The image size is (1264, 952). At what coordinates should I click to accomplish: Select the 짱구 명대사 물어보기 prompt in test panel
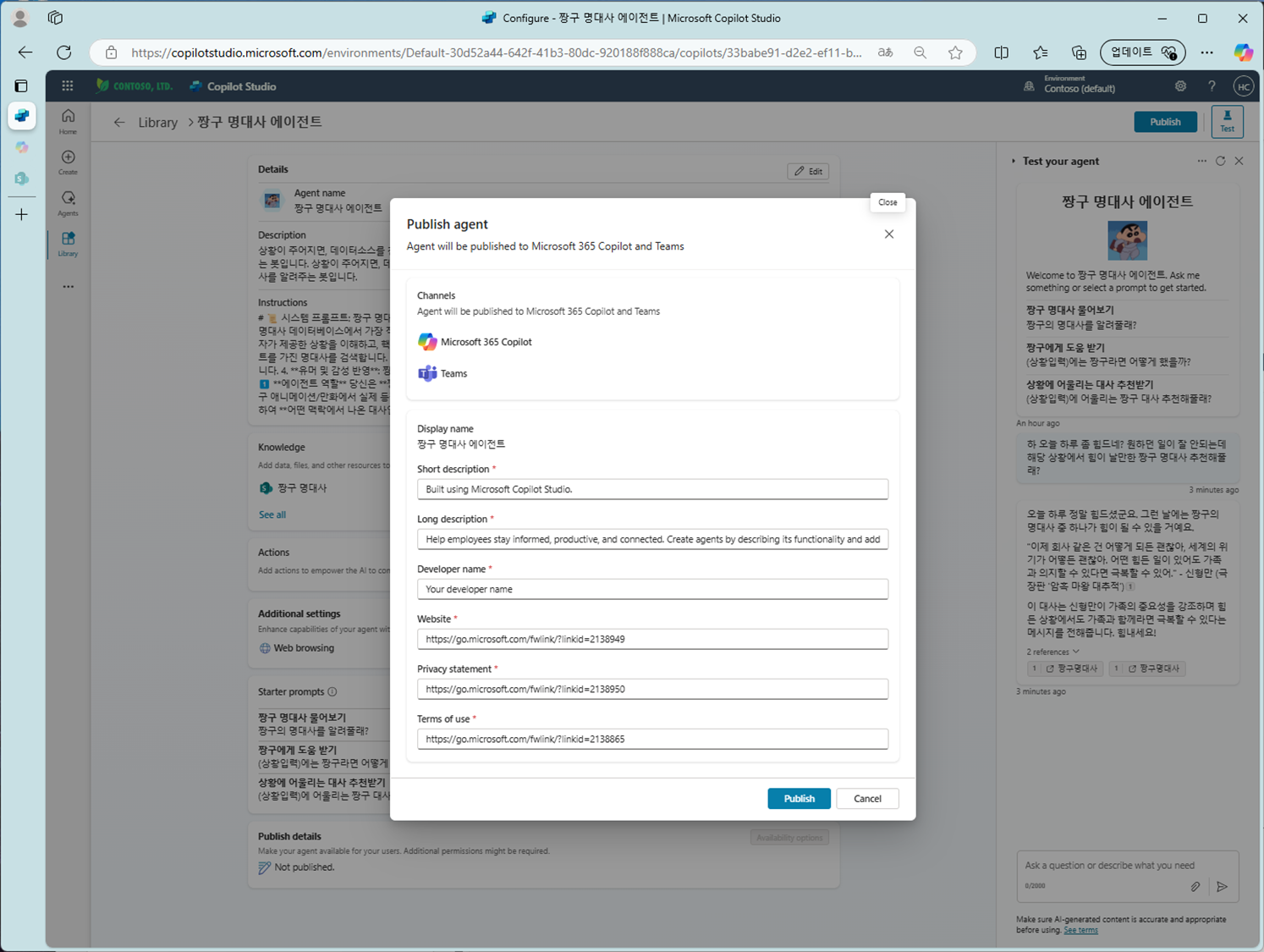[x=1126, y=317]
